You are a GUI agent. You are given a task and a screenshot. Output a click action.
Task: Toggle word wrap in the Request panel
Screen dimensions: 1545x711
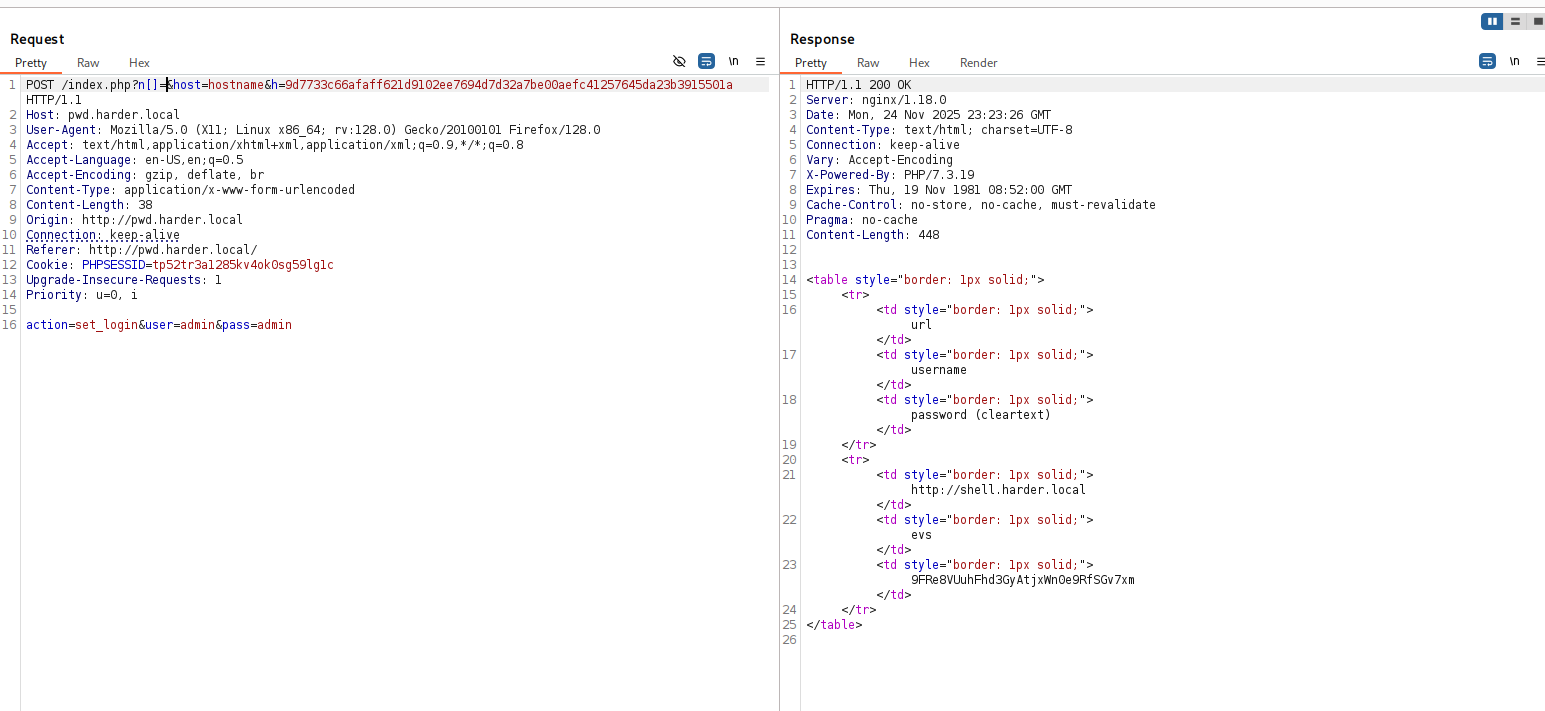pos(706,62)
